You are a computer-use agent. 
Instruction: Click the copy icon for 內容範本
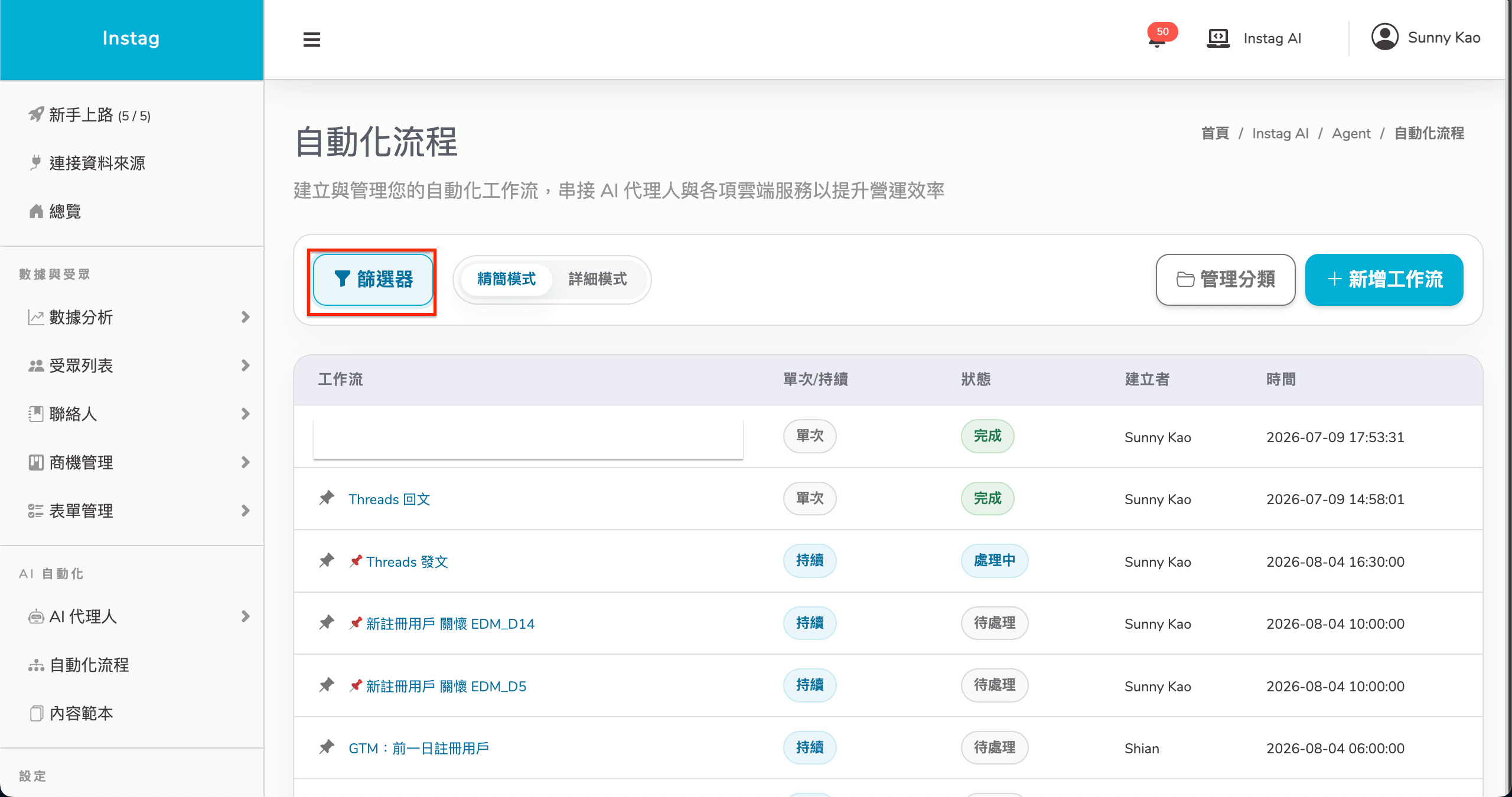36,714
